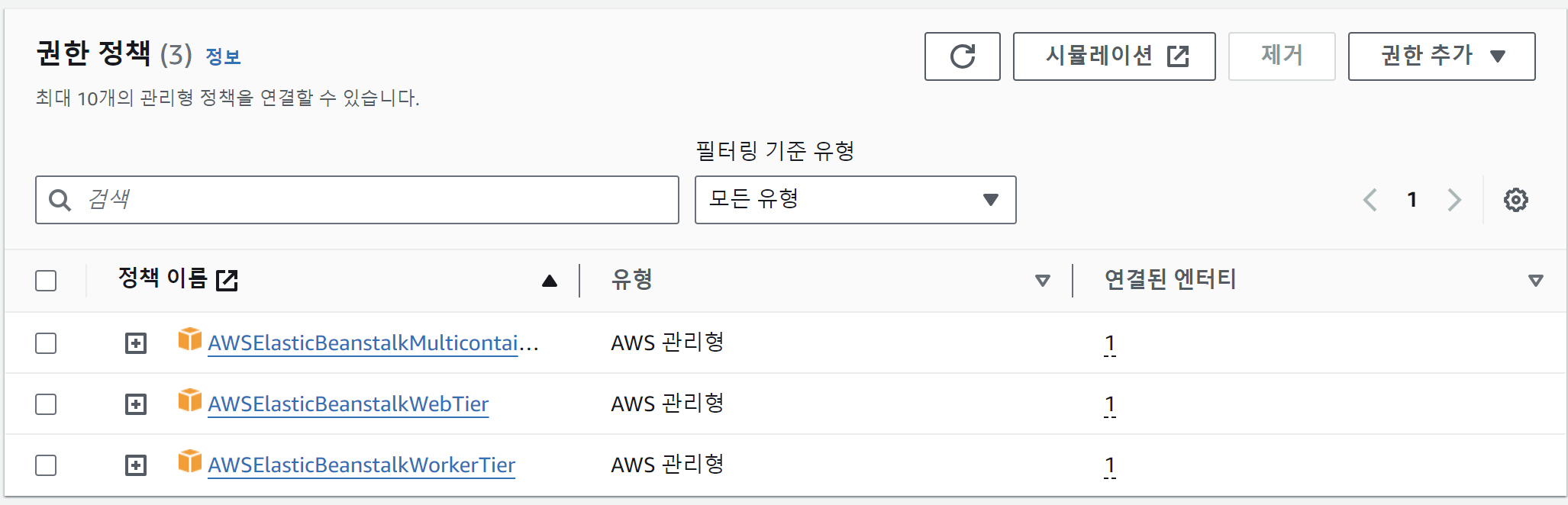Check the AWSElasticBeanstalkWorkerTier policy checkbox
This screenshot has height=505, width=1568.
click(x=46, y=465)
